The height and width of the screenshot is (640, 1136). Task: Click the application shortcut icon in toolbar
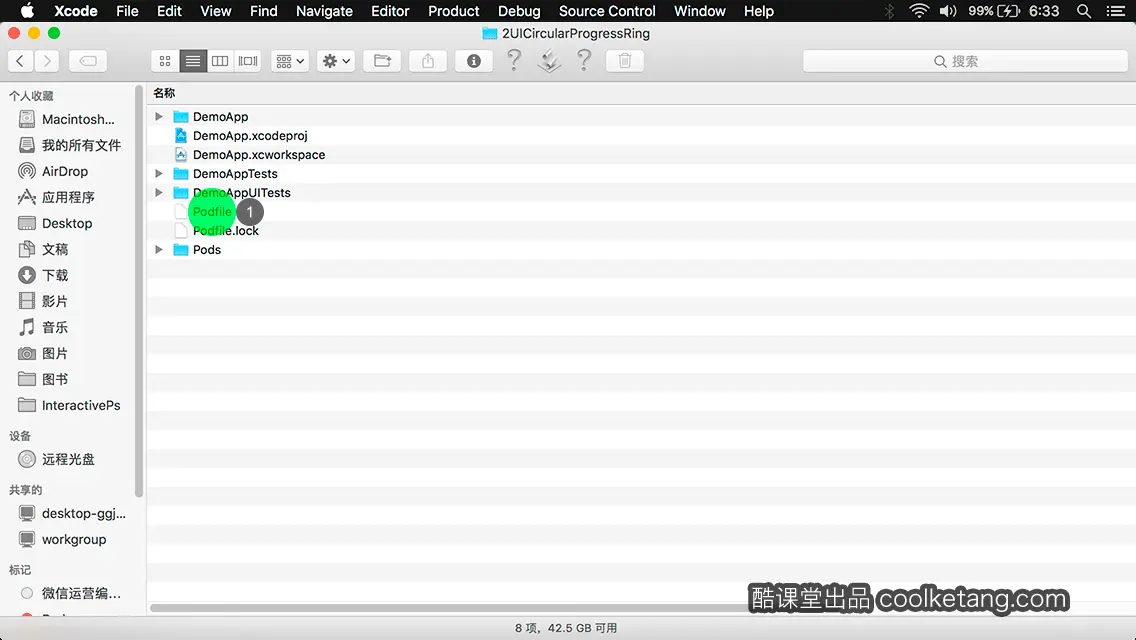click(x=549, y=60)
